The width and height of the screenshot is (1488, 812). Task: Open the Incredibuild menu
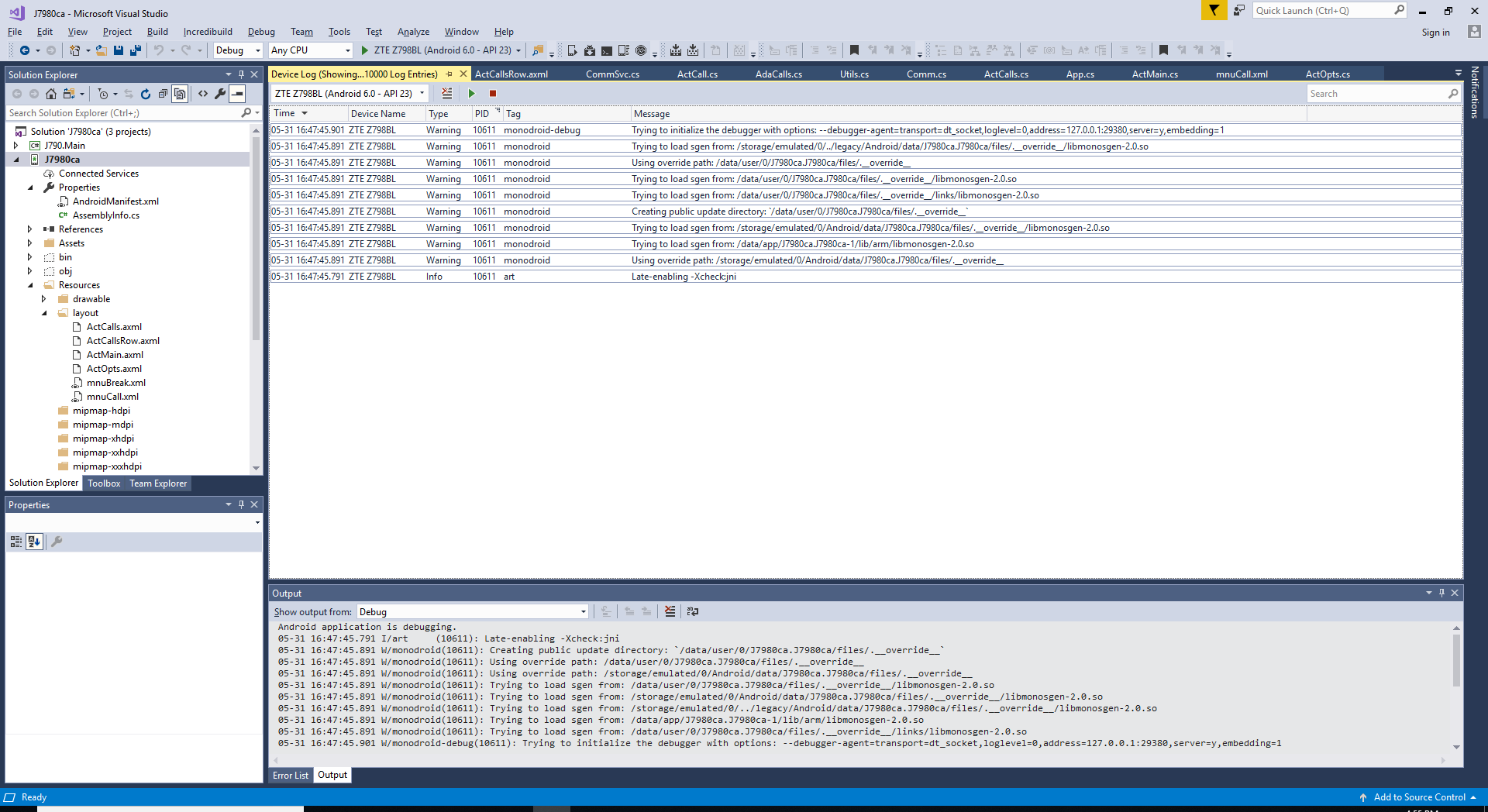[x=208, y=32]
